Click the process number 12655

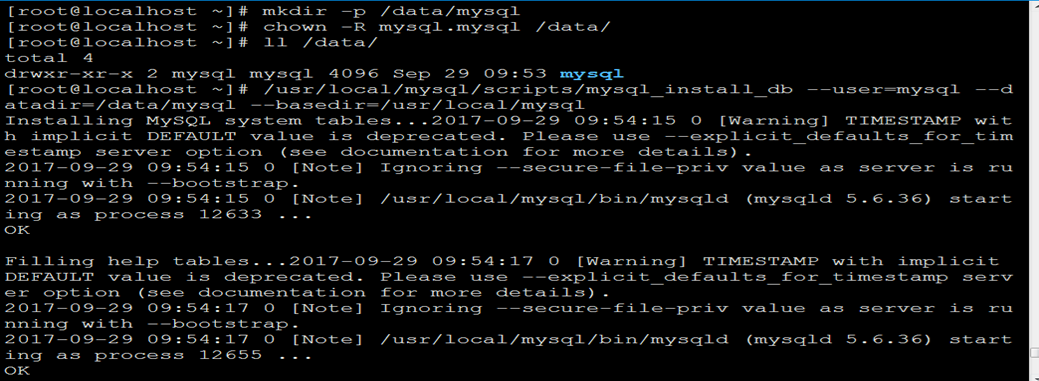(x=230, y=356)
